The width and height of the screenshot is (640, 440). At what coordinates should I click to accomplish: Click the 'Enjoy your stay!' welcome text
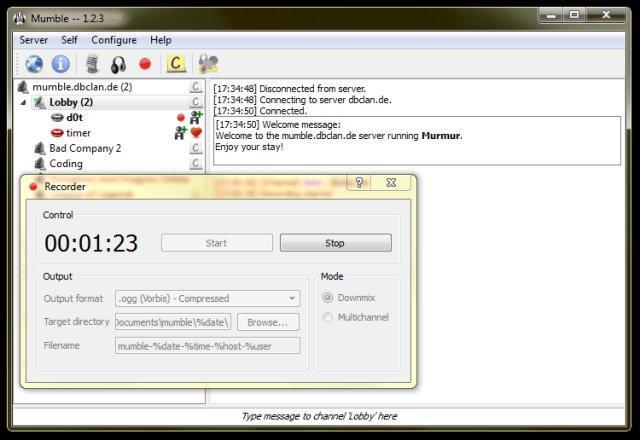[x=249, y=147]
